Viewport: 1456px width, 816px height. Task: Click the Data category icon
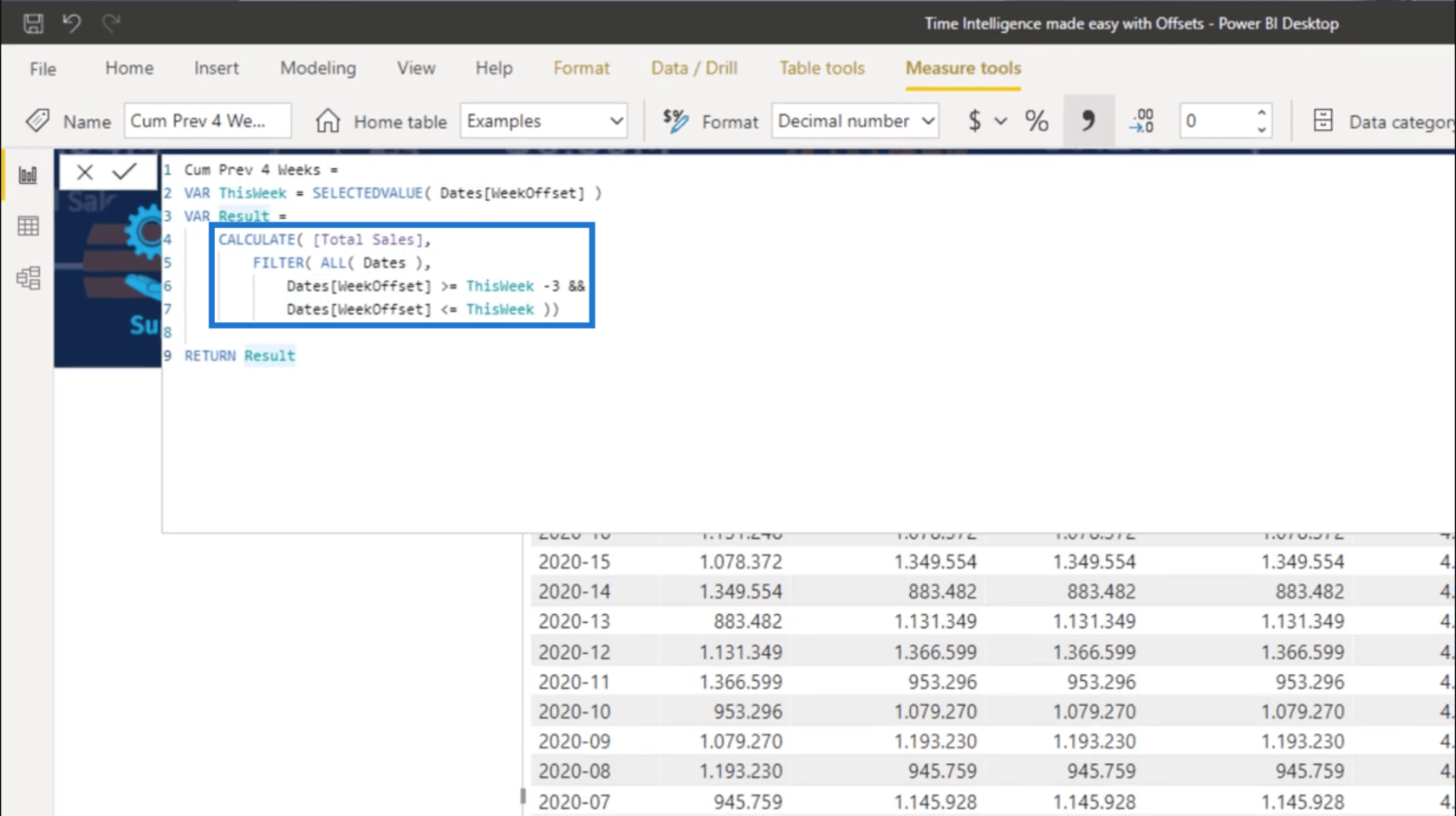(x=1323, y=120)
